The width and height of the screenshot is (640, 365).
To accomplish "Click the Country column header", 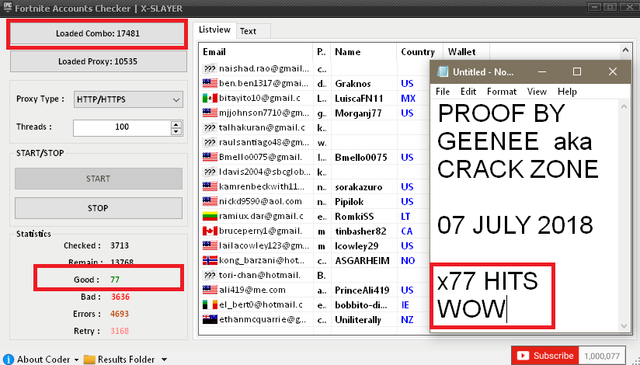I will point(419,52).
